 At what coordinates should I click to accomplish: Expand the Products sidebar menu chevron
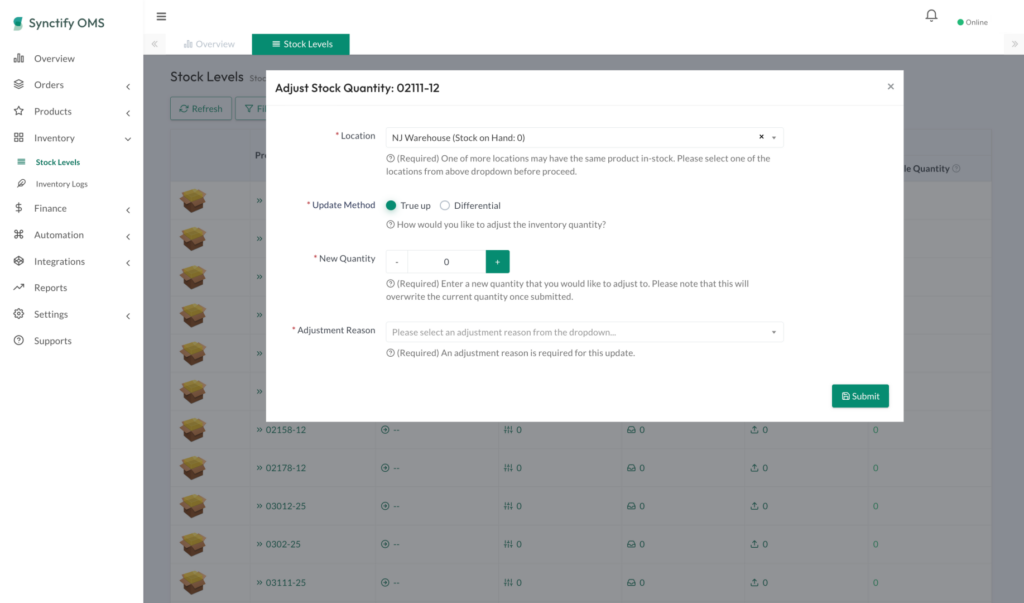[128, 113]
